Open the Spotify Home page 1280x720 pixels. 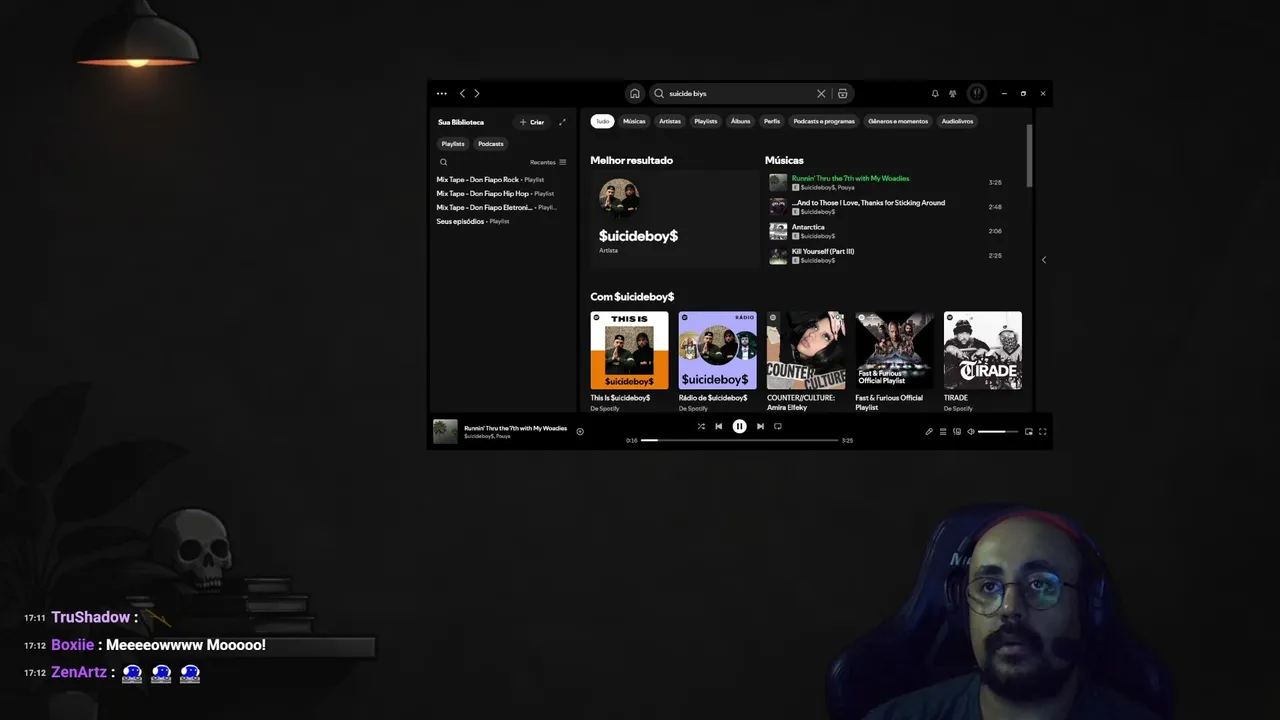pos(634,93)
